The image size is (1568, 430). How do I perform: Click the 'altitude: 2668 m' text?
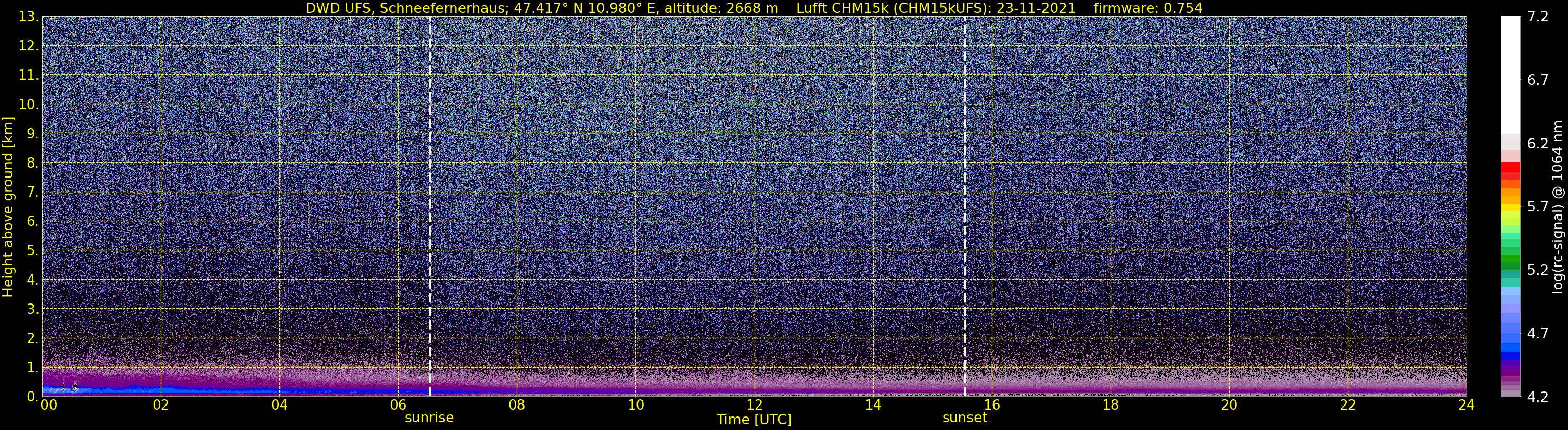click(721, 8)
